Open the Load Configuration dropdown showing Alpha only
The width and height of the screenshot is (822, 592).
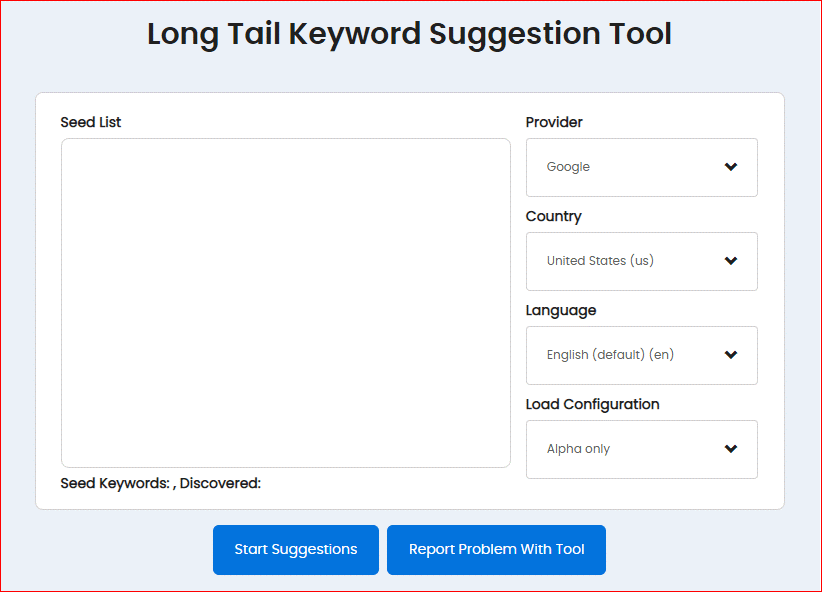click(642, 449)
